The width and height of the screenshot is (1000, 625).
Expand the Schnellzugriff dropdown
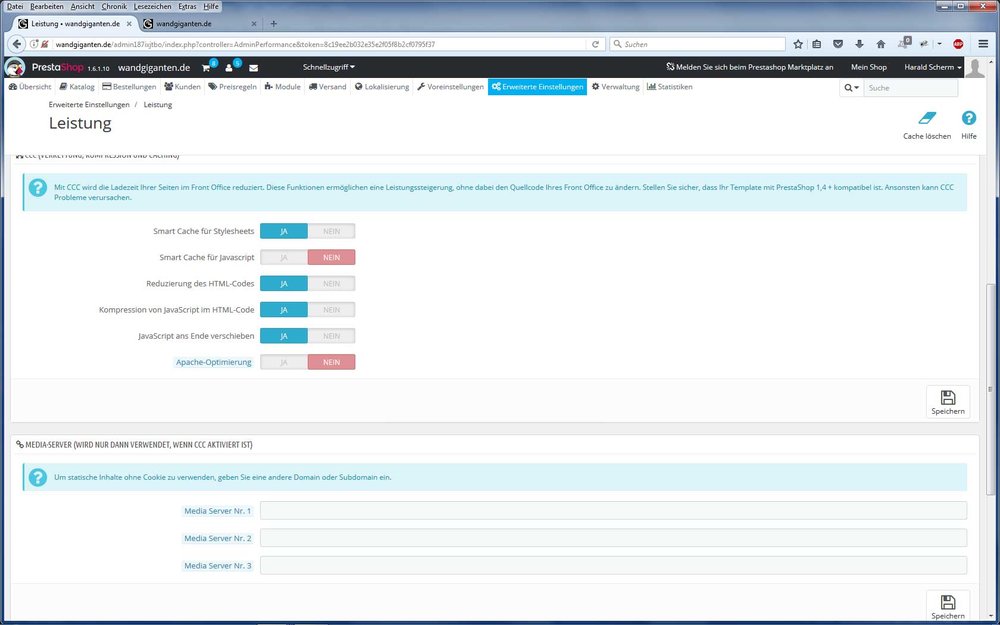coord(329,67)
